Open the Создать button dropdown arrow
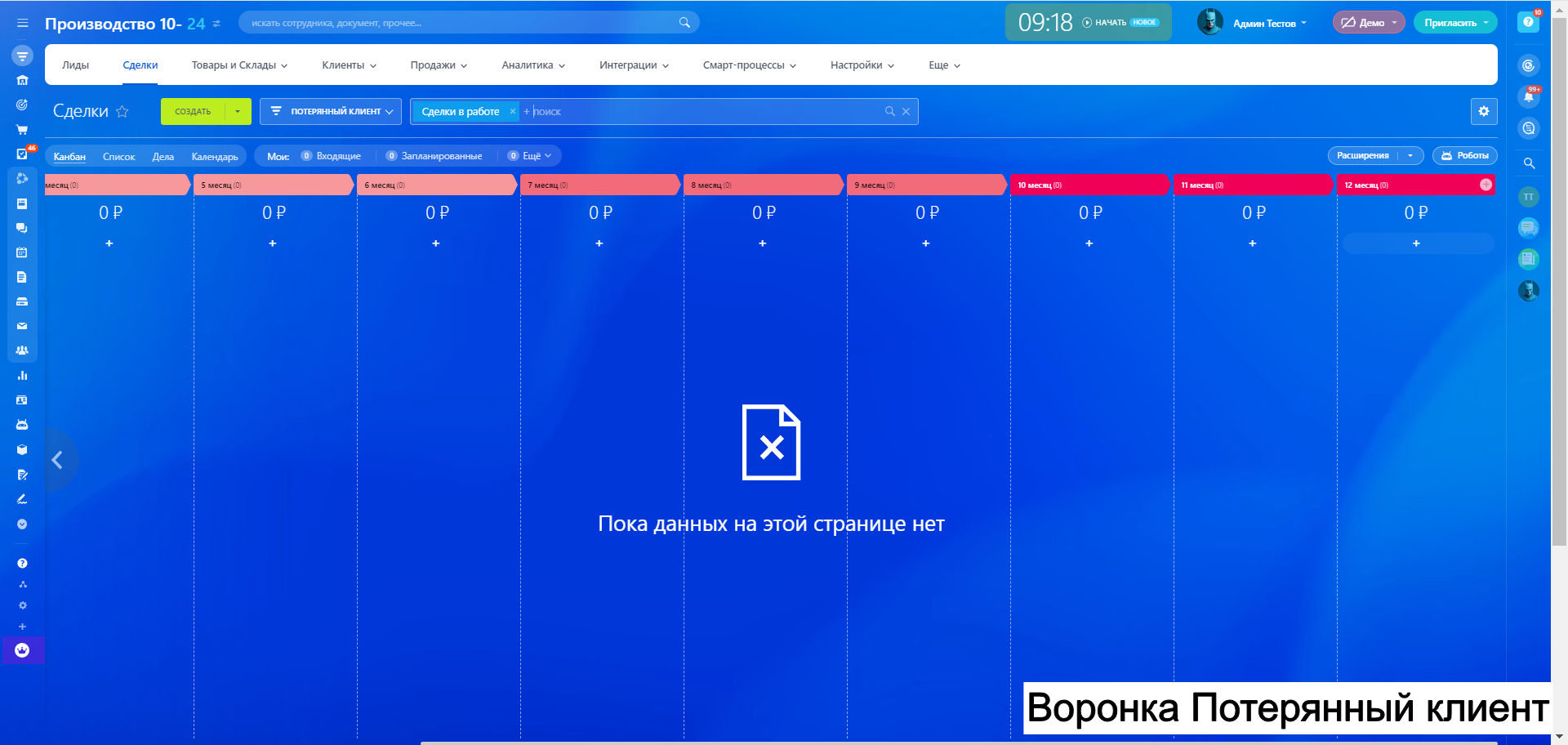 point(238,111)
